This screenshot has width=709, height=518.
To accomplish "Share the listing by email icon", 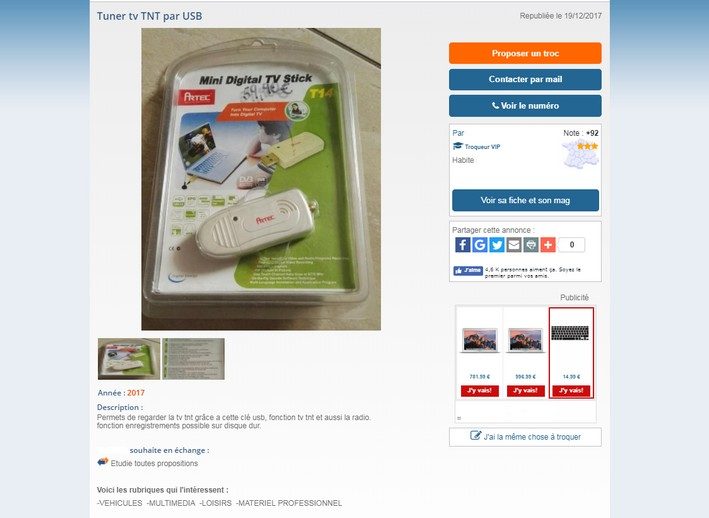I will click(x=514, y=245).
